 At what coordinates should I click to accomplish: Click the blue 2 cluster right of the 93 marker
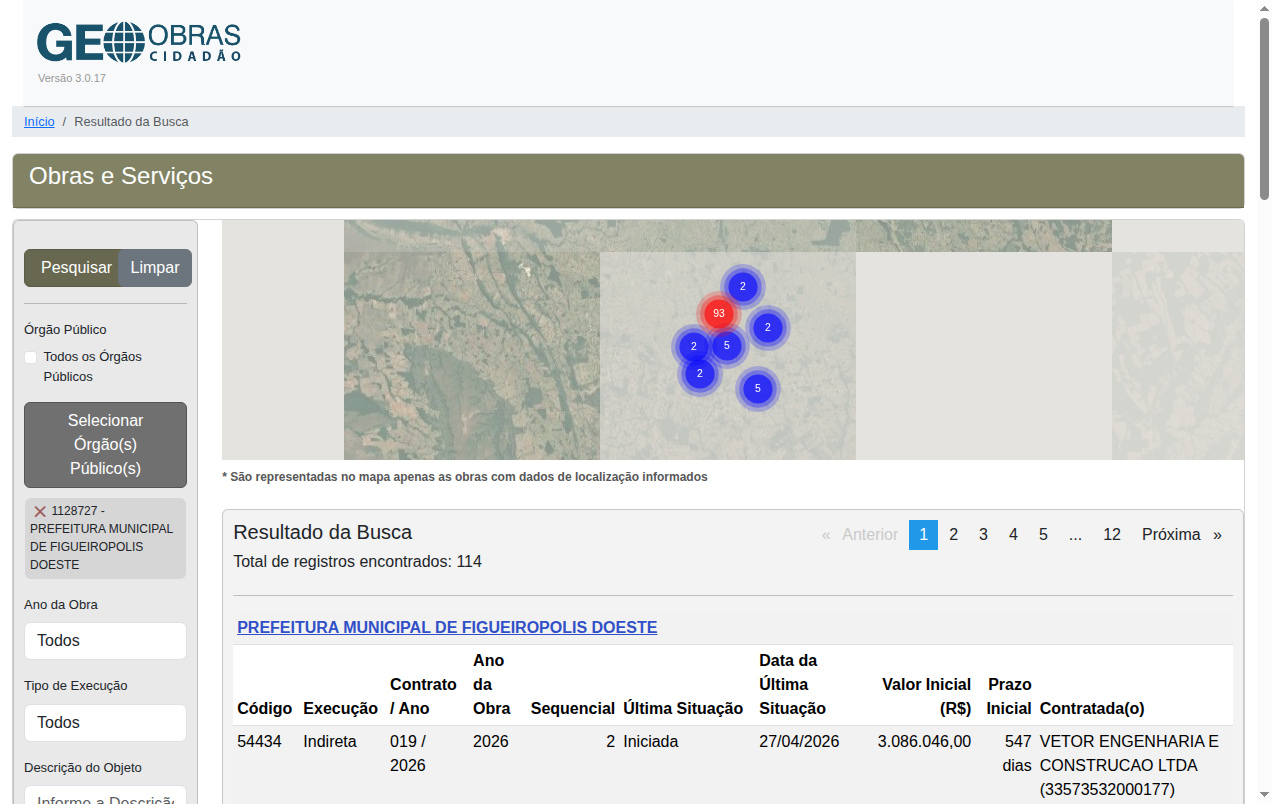tap(767, 327)
